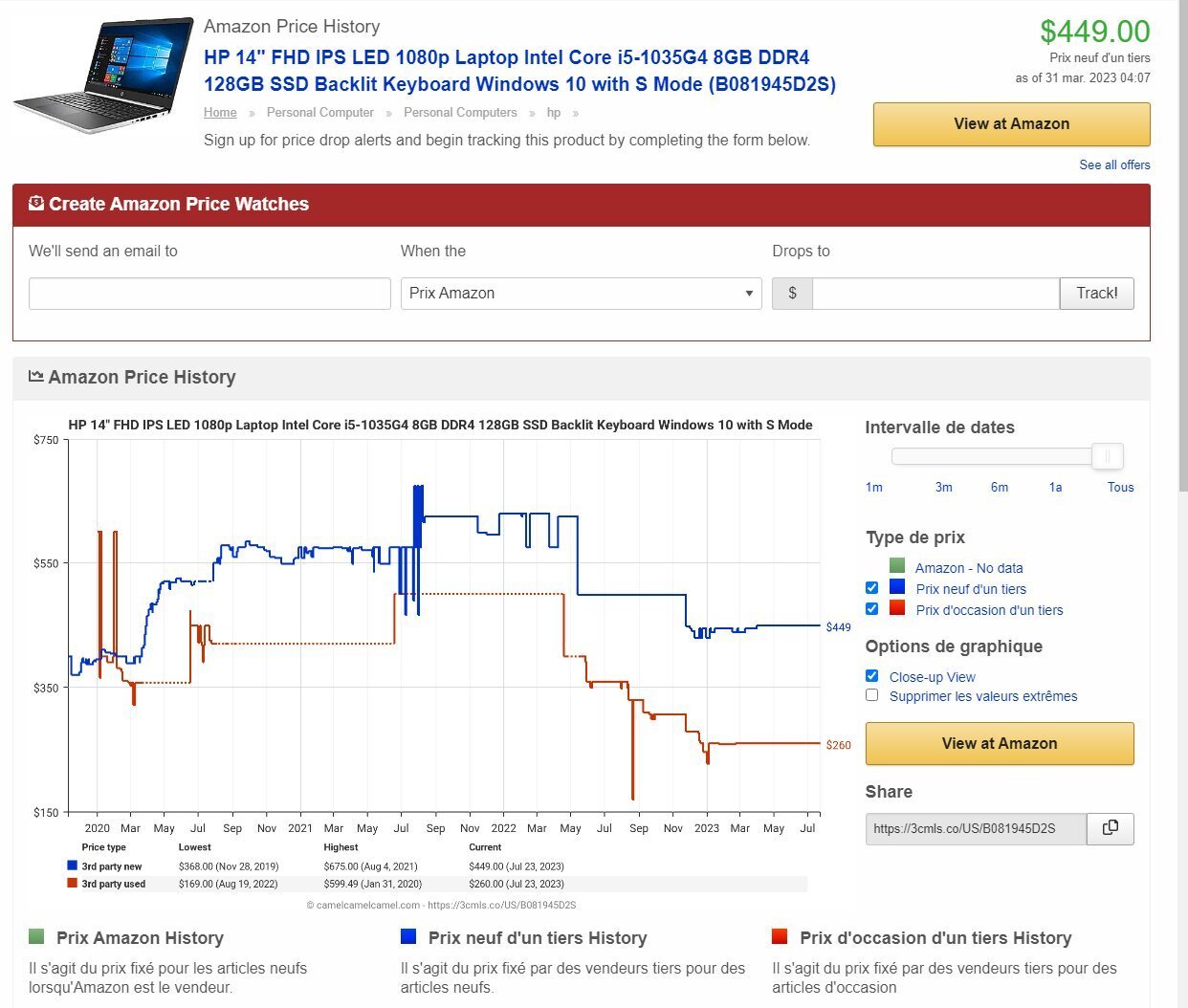Disable the Close-up View checkbox
Image resolution: width=1188 pixels, height=1008 pixels.
pyautogui.click(x=871, y=675)
